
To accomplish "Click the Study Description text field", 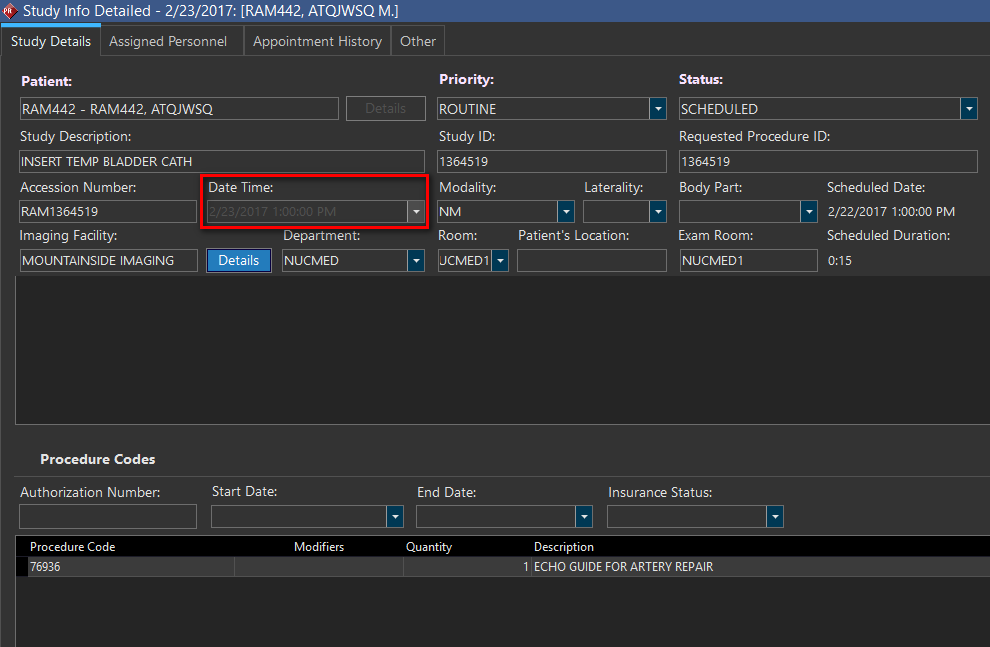I will point(222,161).
